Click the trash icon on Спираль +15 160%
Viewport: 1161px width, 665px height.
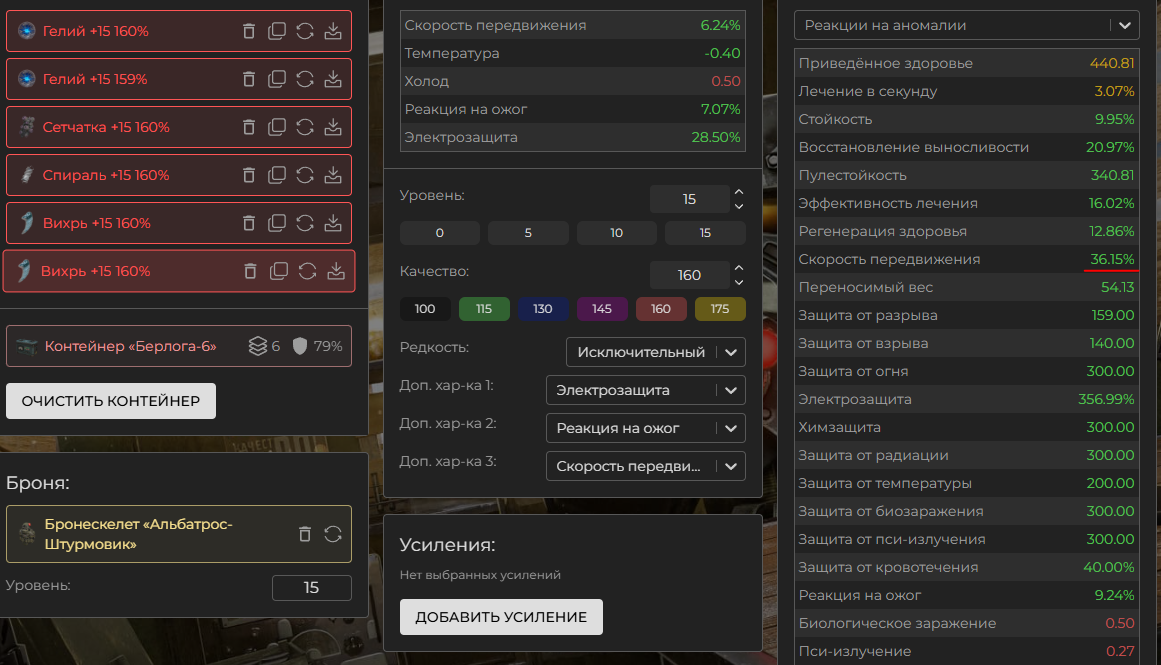(x=249, y=175)
